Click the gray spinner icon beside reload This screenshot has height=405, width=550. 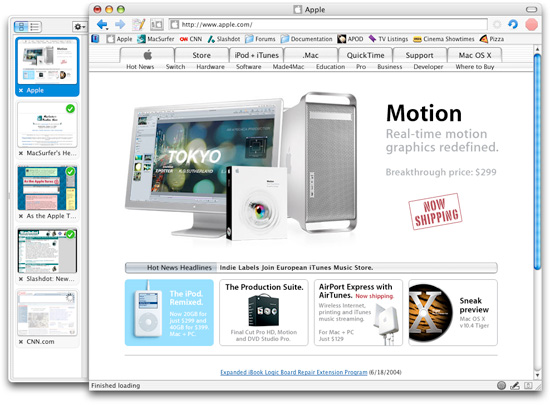tap(497, 25)
